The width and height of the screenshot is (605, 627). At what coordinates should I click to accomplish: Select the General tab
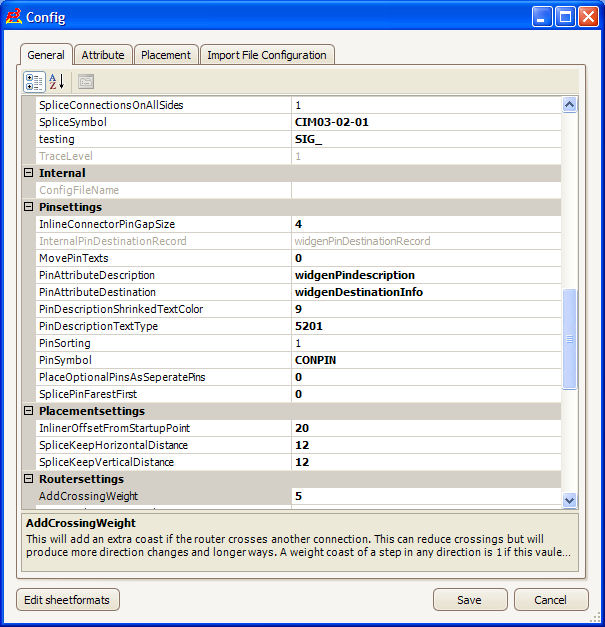(46, 56)
